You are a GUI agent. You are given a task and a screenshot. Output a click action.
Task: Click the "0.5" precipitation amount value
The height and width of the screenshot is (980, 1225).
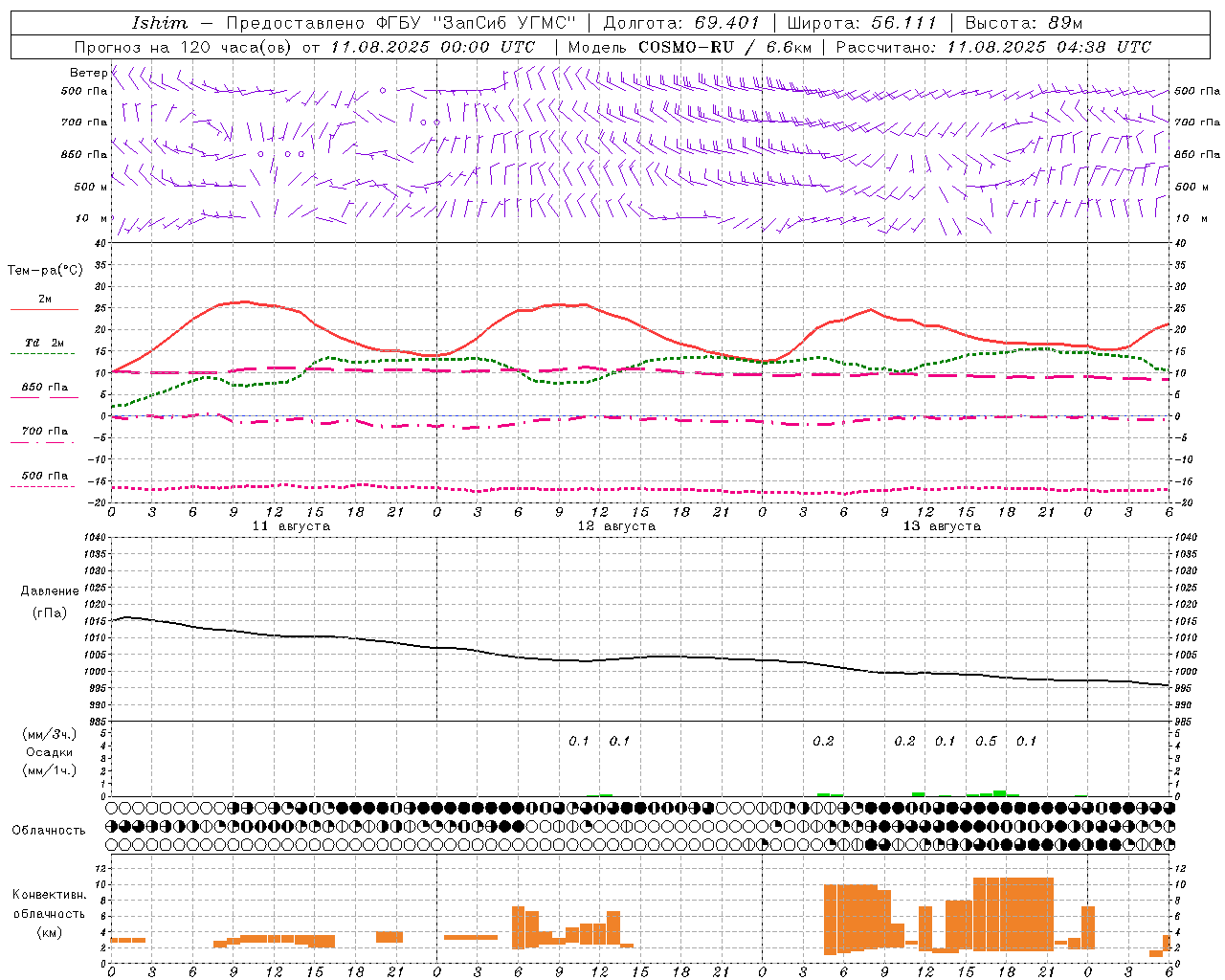tap(986, 742)
